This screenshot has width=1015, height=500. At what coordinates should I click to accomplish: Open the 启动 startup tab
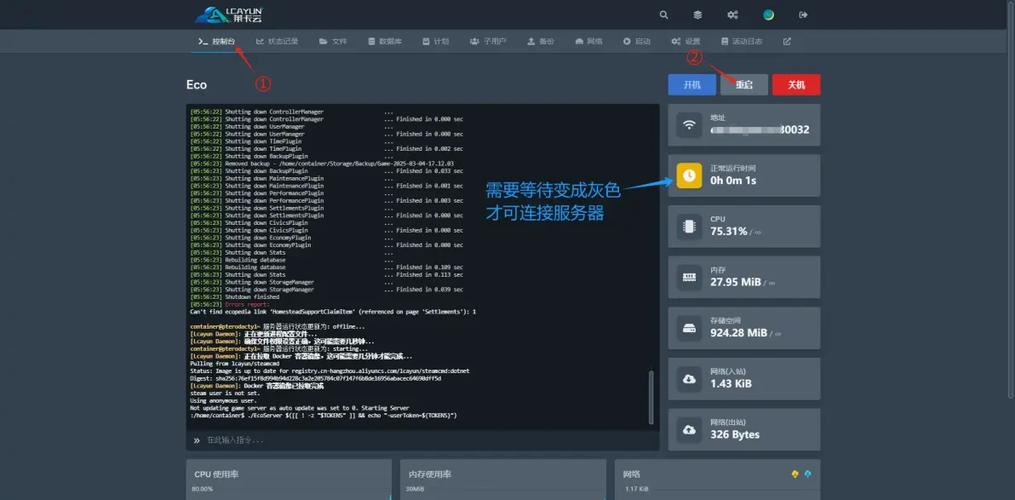pos(636,41)
